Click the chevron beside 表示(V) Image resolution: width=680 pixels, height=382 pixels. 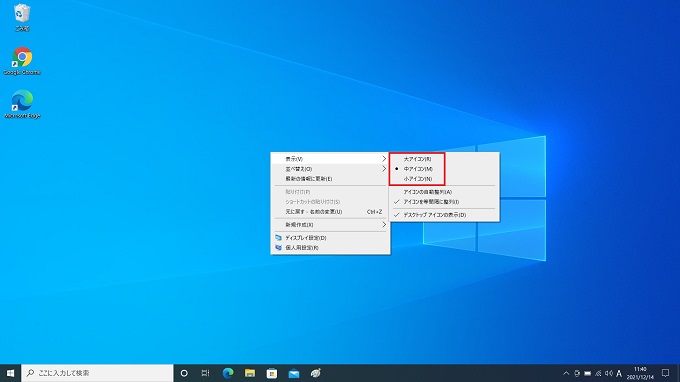tap(384, 159)
